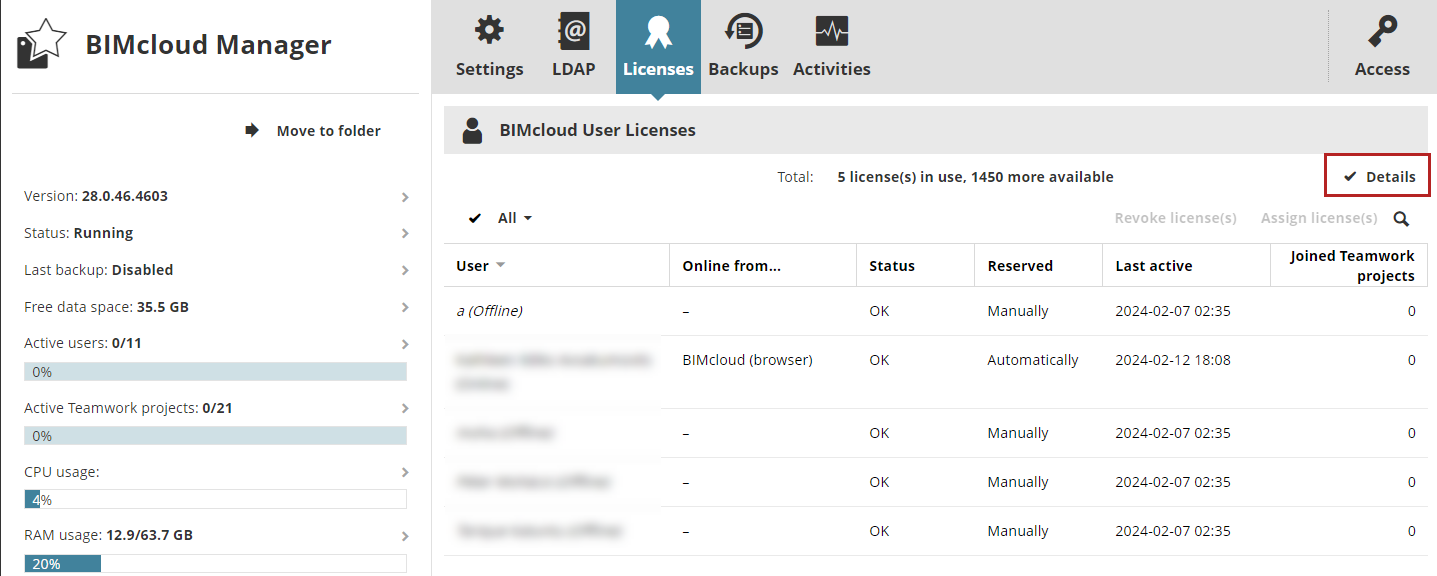Viewport: 1437px width, 576px height.
Task: Click the search magnifier icon
Action: point(1401,219)
